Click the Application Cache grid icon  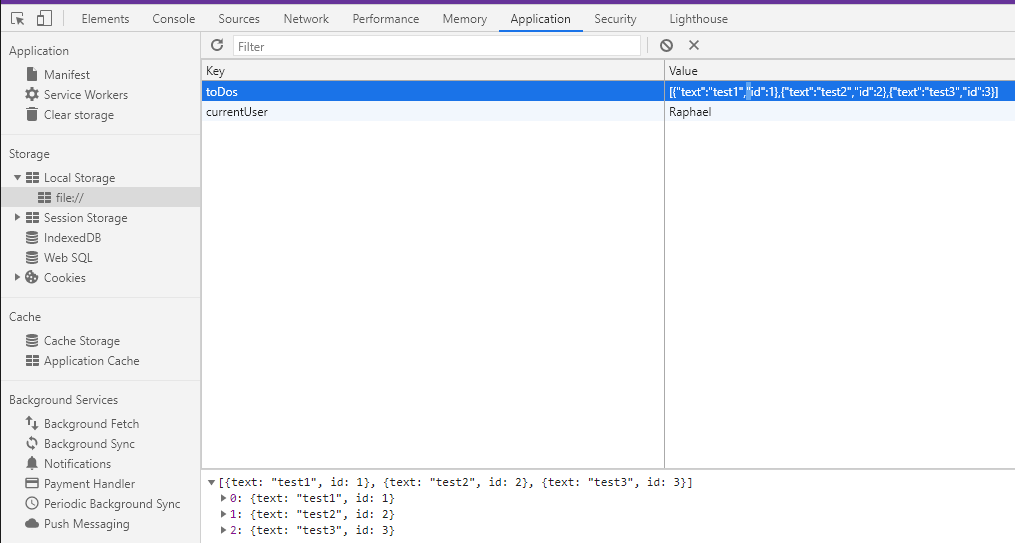(x=32, y=360)
